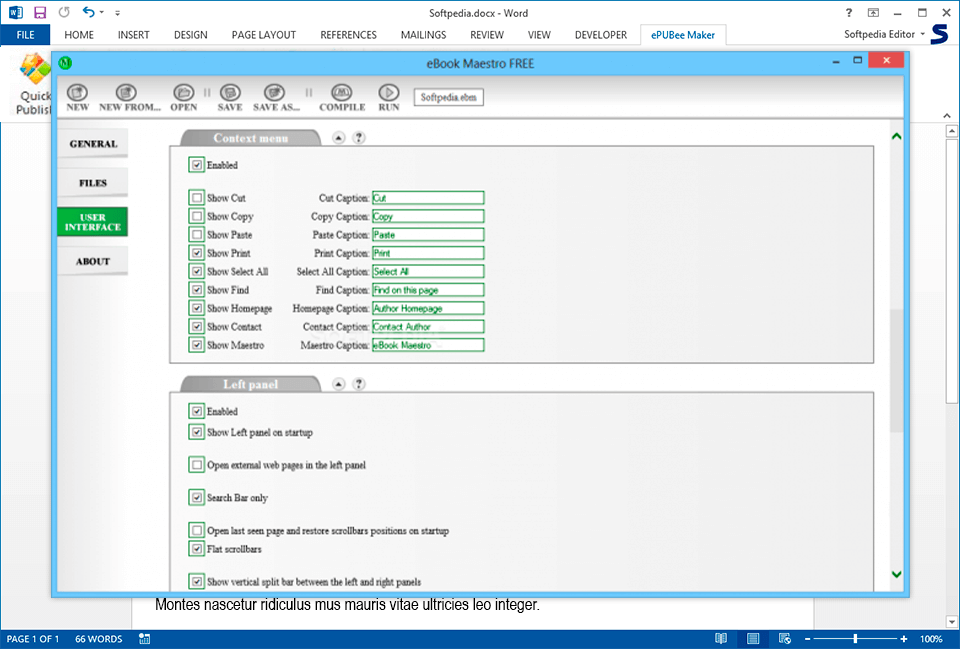This screenshot has width=960, height=649.
Task: Switch to the PAGE LAYOUT tab
Action: coord(263,35)
